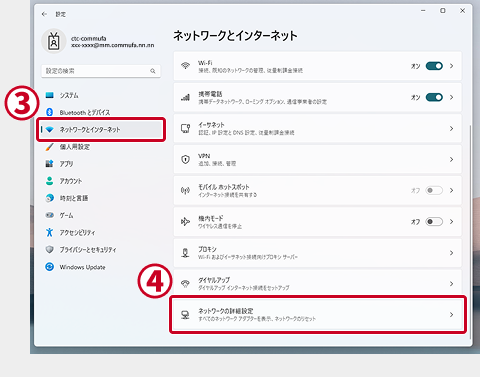
Task: Click the user profile avatar icon
Action: (54, 42)
